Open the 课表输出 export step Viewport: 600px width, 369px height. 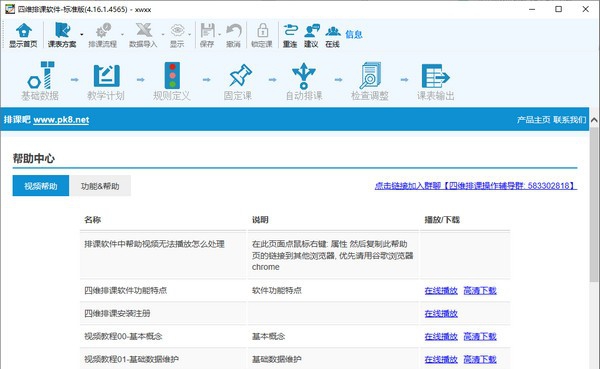point(436,81)
